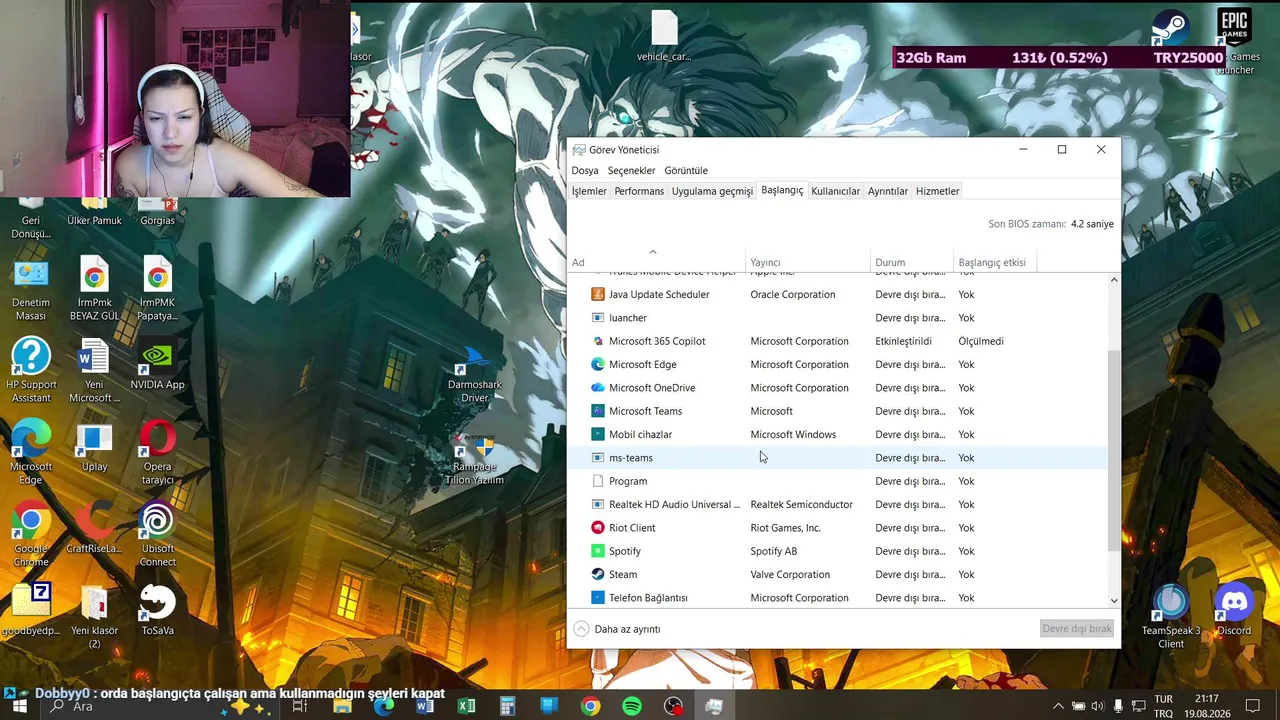Open the Görüntüle menu
1280x720 pixels.
click(x=686, y=170)
